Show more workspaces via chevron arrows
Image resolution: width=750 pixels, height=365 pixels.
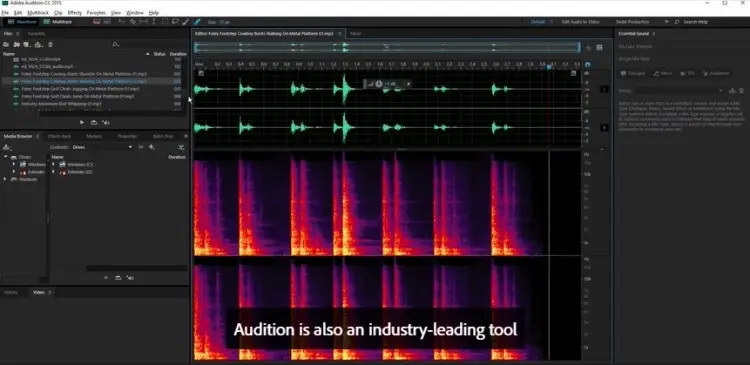667,22
